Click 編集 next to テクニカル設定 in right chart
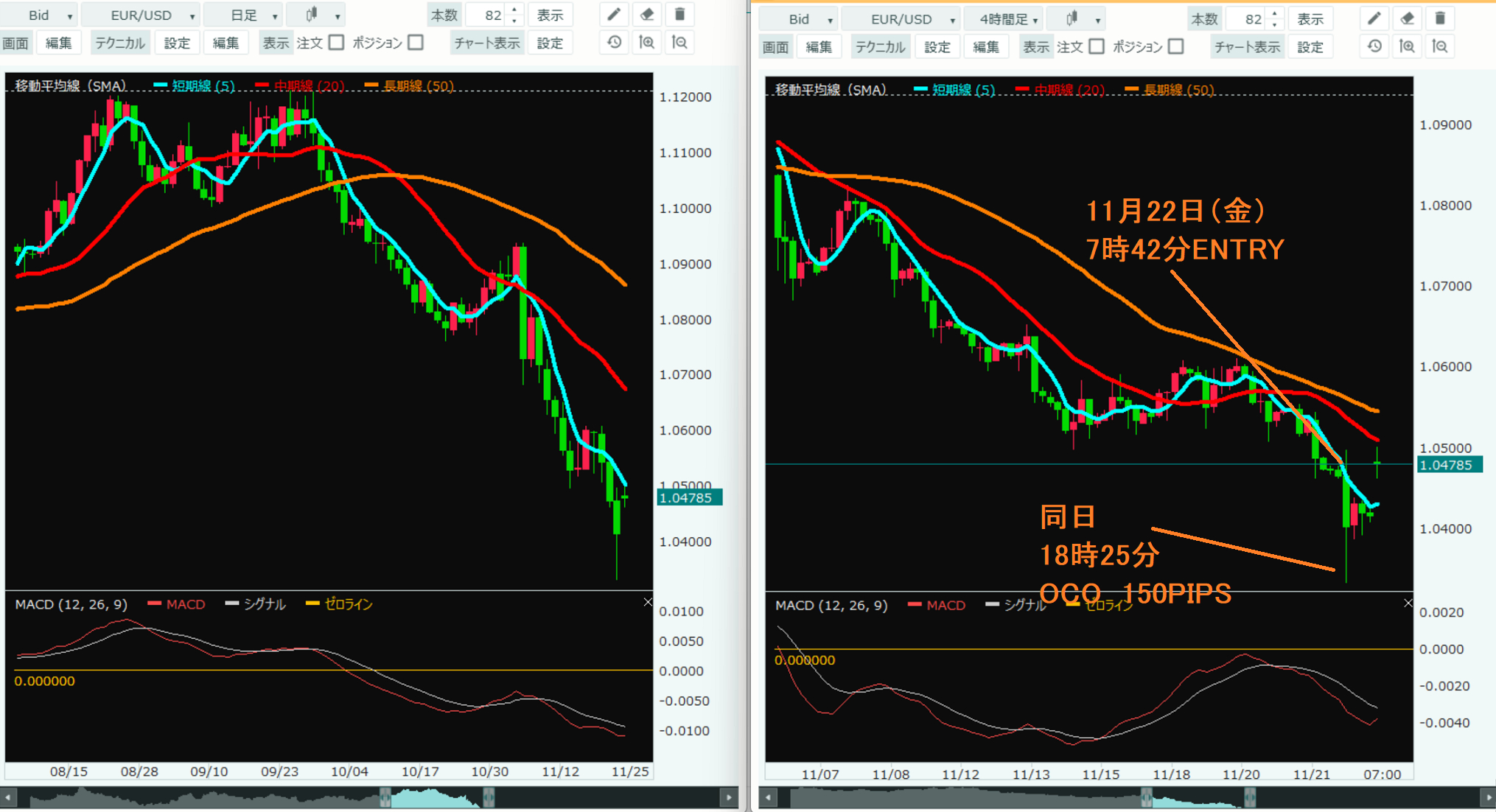Screen dimensions: 1496x812 (x=986, y=46)
